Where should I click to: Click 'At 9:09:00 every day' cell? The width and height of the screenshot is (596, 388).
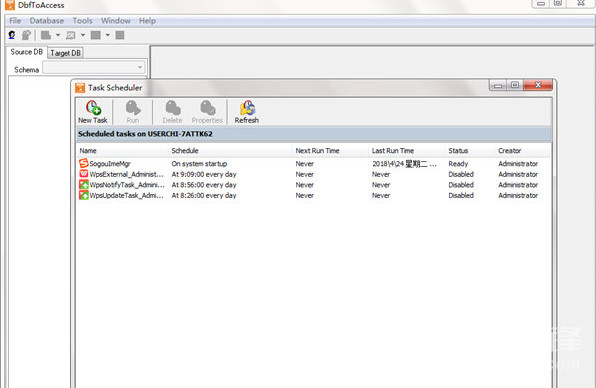pyautogui.click(x=204, y=174)
